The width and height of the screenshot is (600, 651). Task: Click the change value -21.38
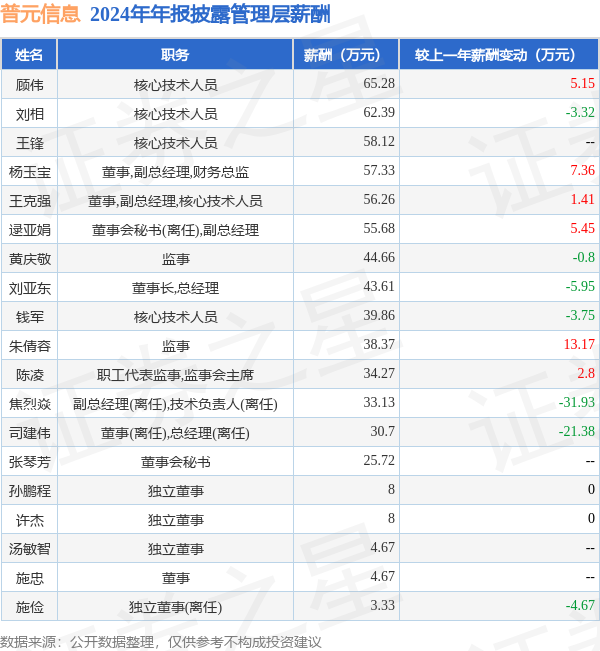[x=576, y=431]
